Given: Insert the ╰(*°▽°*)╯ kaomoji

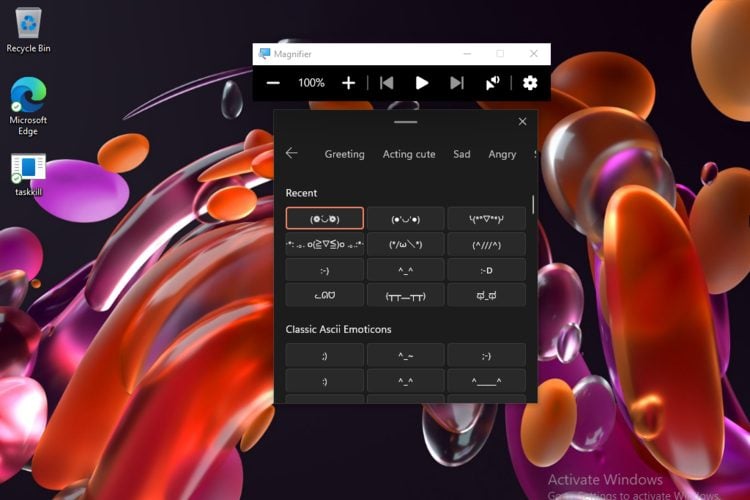Looking at the screenshot, I should click(486, 219).
